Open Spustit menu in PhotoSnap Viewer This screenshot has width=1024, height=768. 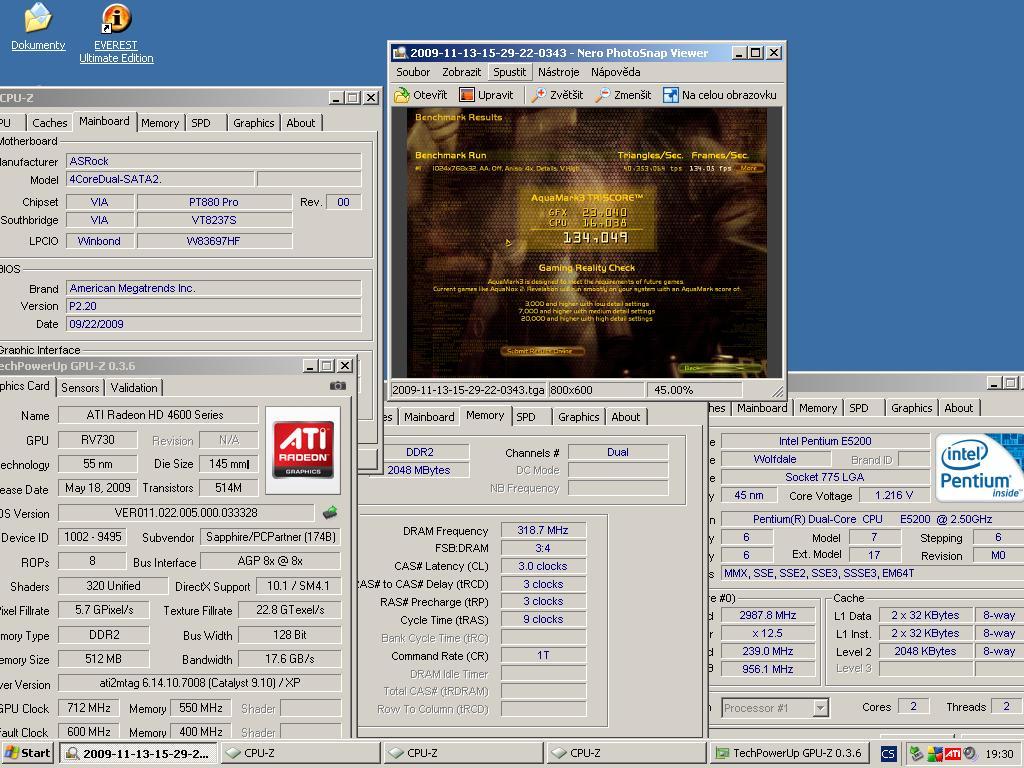[509, 72]
